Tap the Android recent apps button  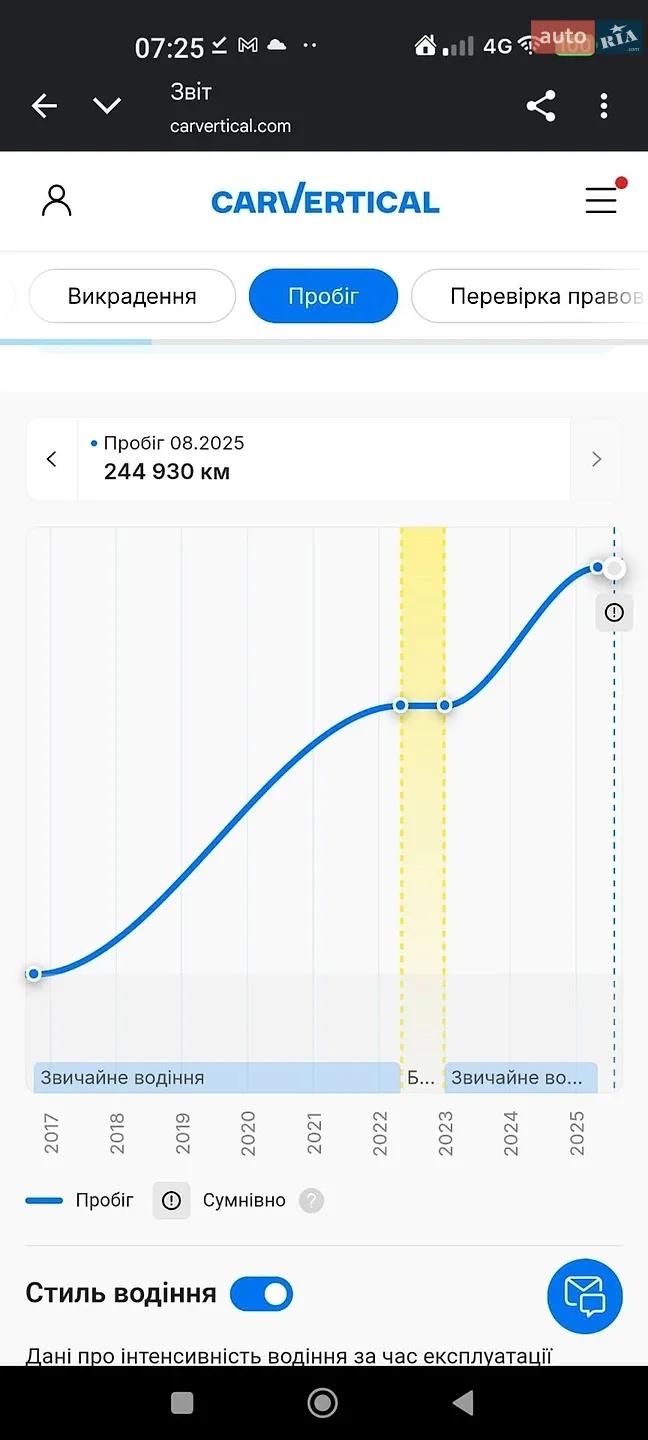tap(182, 1403)
